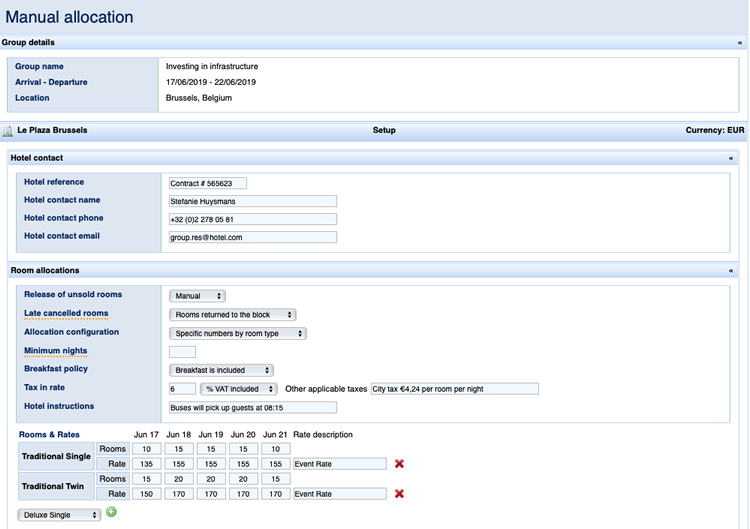Click Traditional Twin rate field for Jun 21
The image size is (750, 529).
(x=276, y=494)
